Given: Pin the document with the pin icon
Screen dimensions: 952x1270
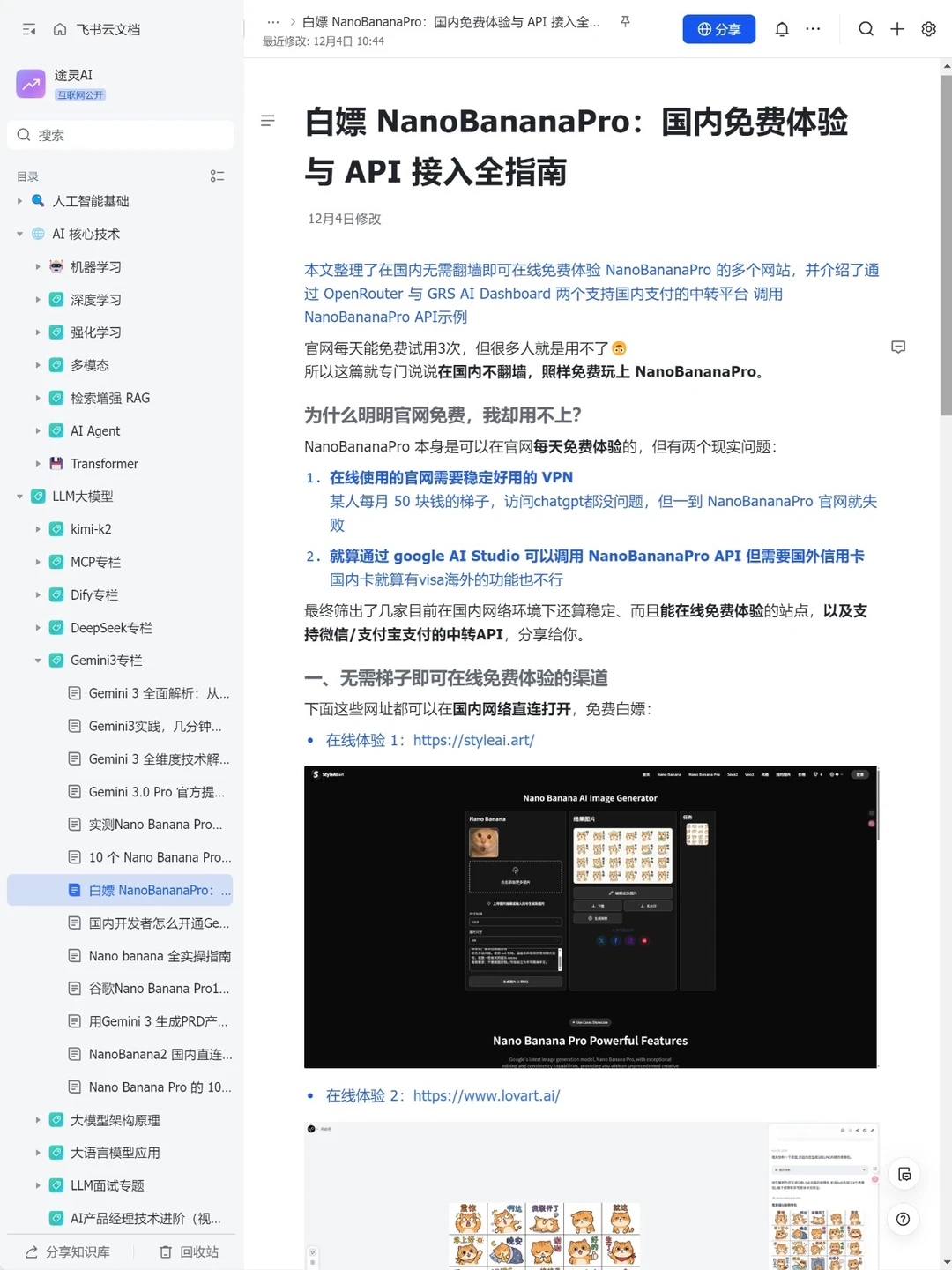Looking at the screenshot, I should point(625,21).
